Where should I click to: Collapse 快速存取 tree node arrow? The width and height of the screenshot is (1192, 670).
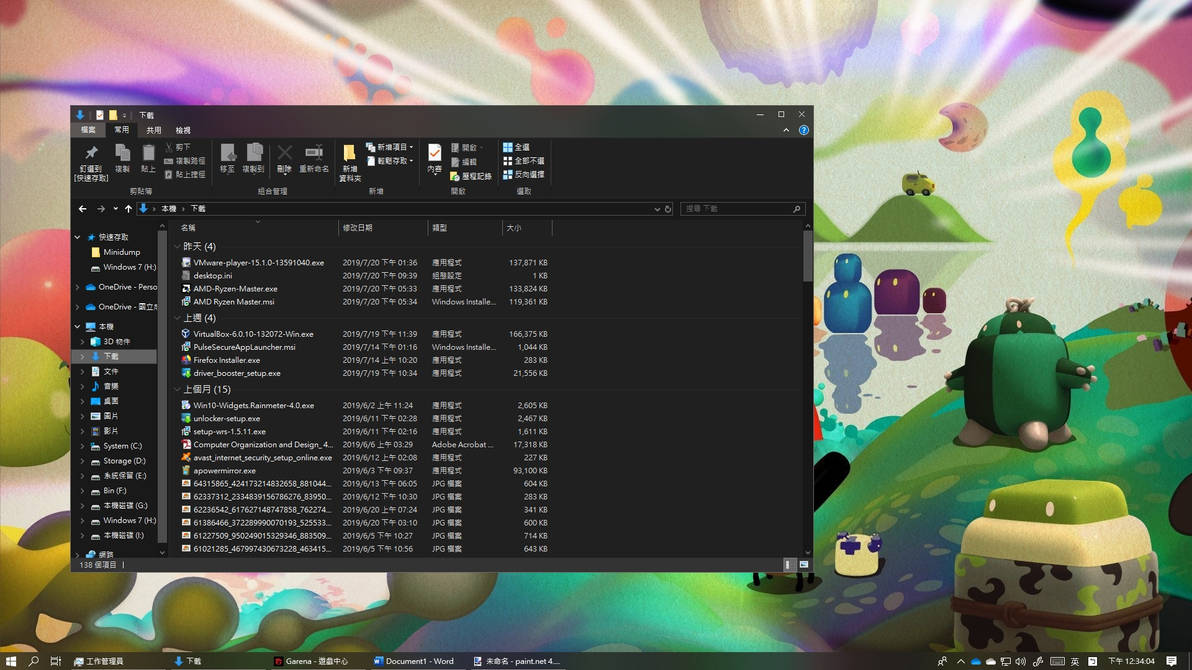coord(78,237)
